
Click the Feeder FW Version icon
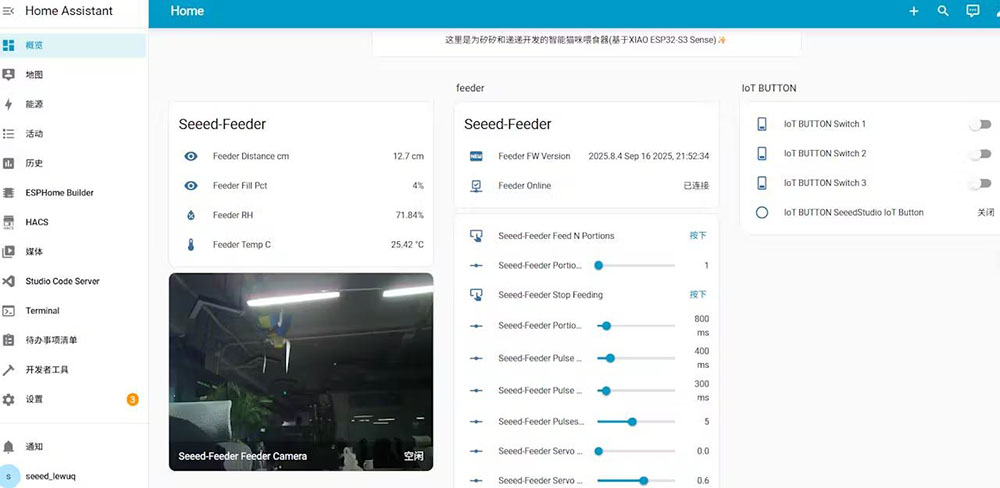(476, 156)
